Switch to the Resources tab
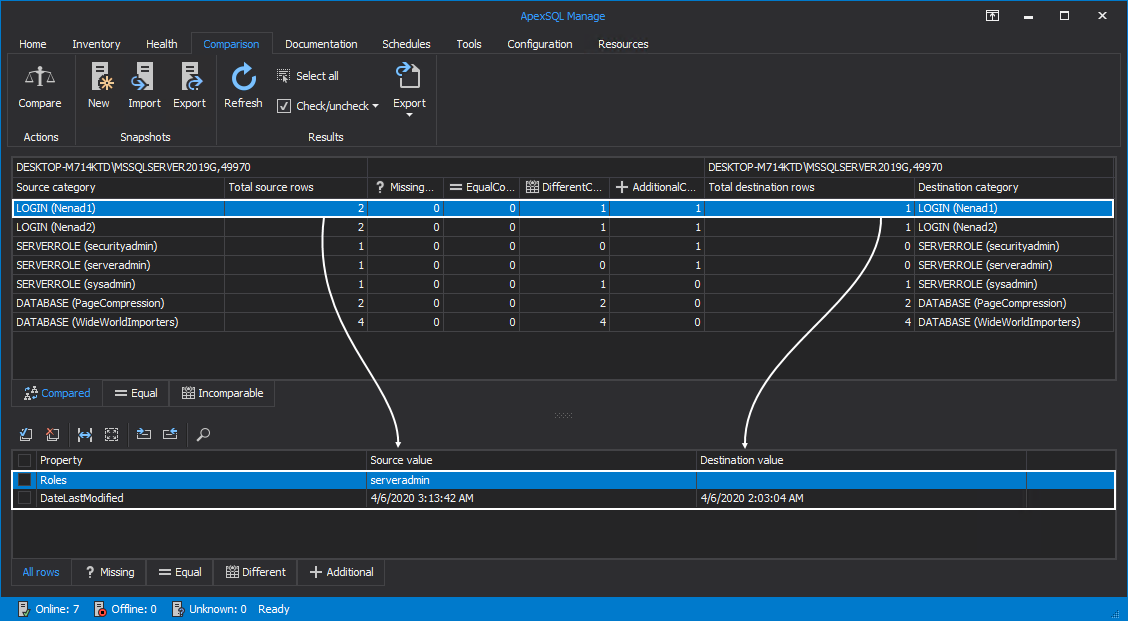Screen dimensions: 1128x621 pyautogui.click(x=623, y=44)
